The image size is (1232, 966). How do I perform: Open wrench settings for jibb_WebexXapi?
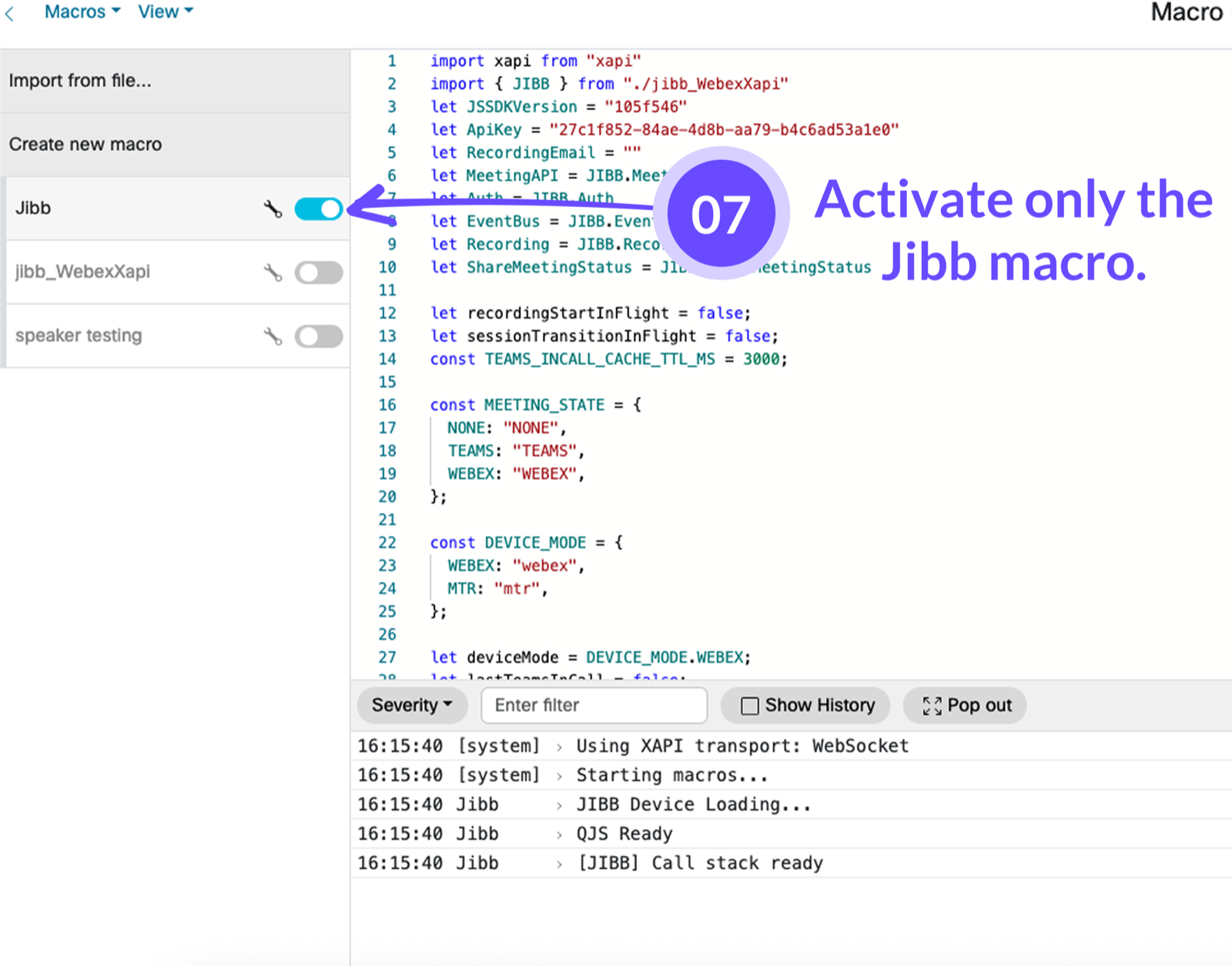coord(273,272)
